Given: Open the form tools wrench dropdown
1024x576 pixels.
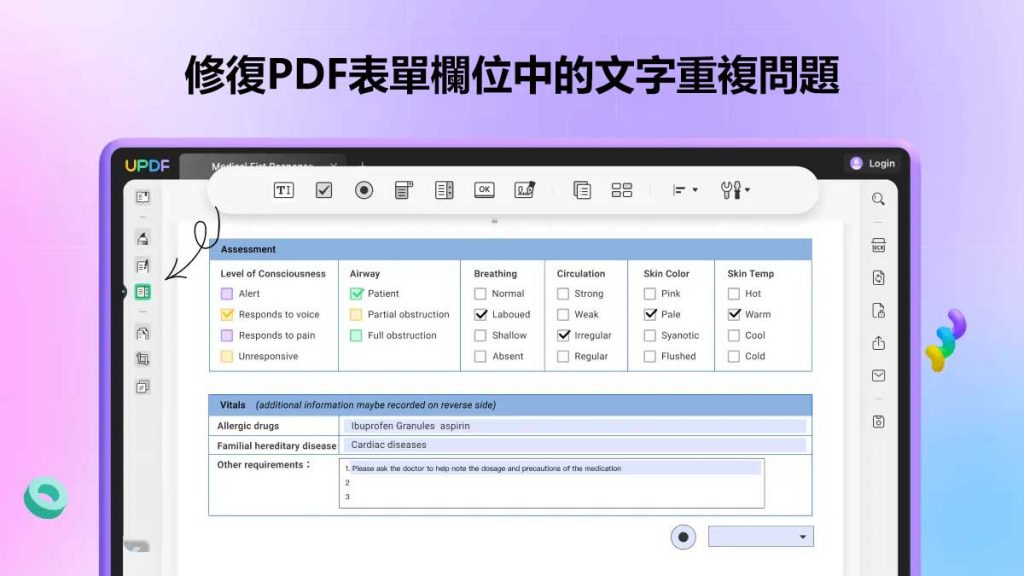Looking at the screenshot, I should pyautogui.click(x=735, y=190).
